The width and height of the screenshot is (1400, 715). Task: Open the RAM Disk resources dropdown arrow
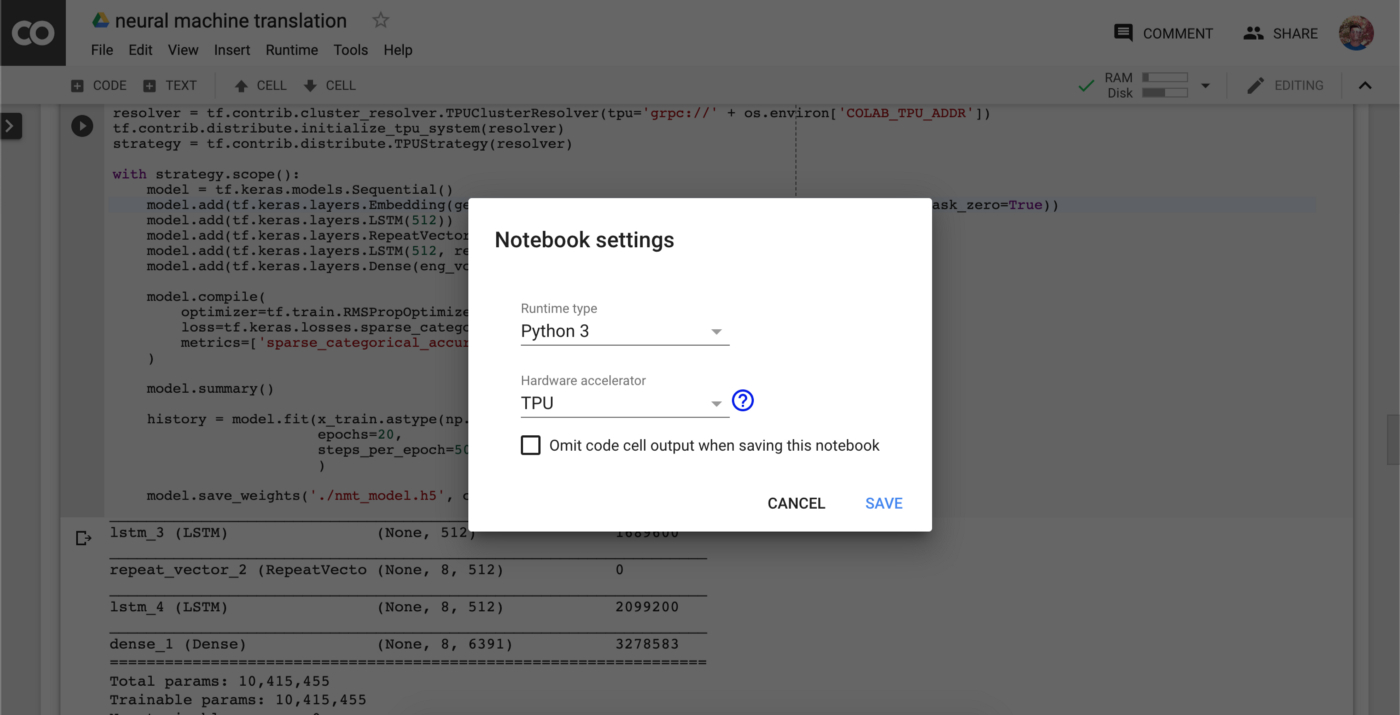pos(1205,86)
